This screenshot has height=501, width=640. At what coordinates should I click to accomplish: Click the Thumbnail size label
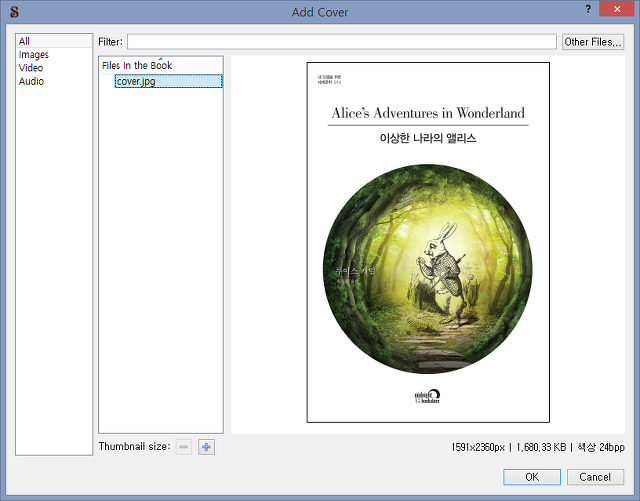coord(134,446)
